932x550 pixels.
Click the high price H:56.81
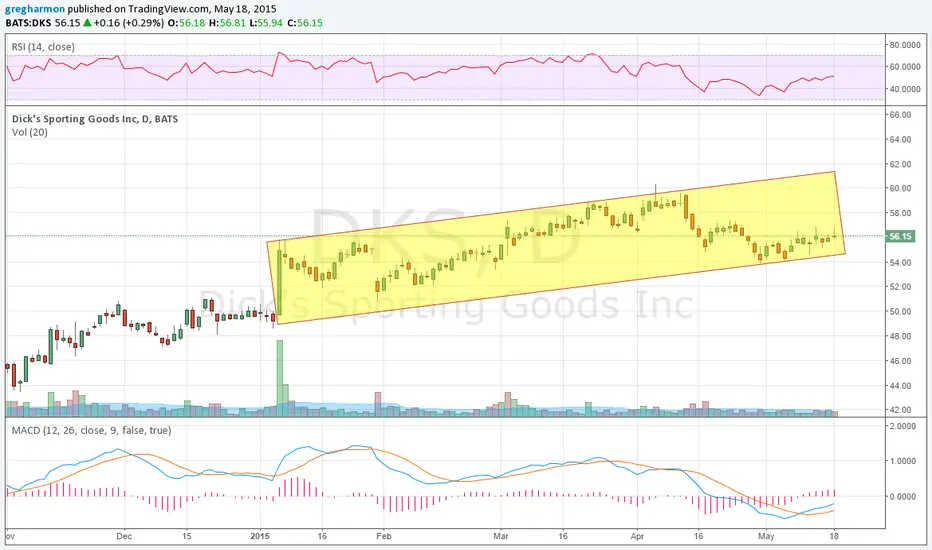[226, 23]
